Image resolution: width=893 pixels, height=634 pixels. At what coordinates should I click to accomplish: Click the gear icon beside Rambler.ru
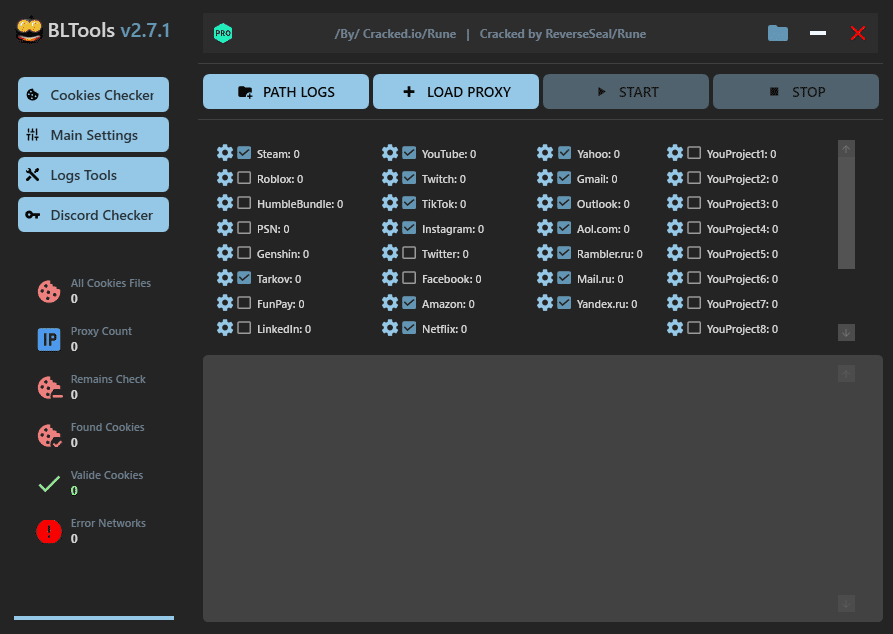545,253
